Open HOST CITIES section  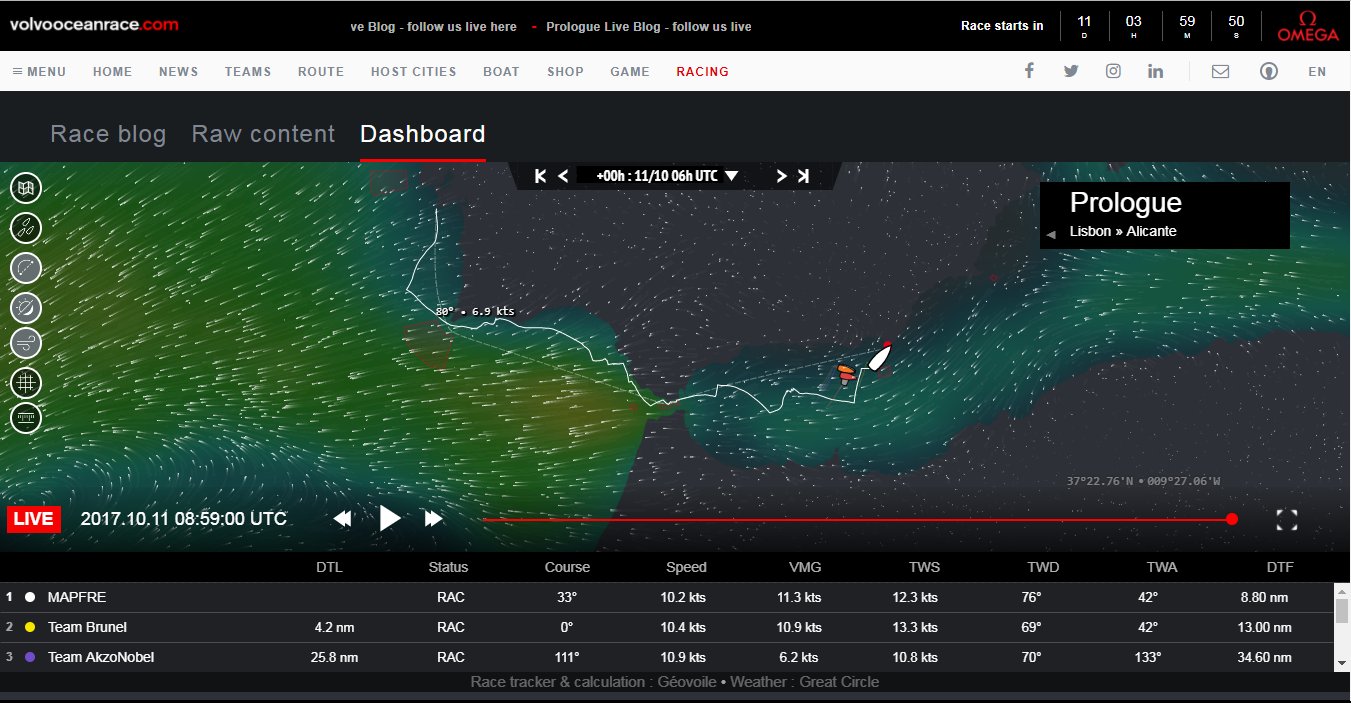point(414,72)
